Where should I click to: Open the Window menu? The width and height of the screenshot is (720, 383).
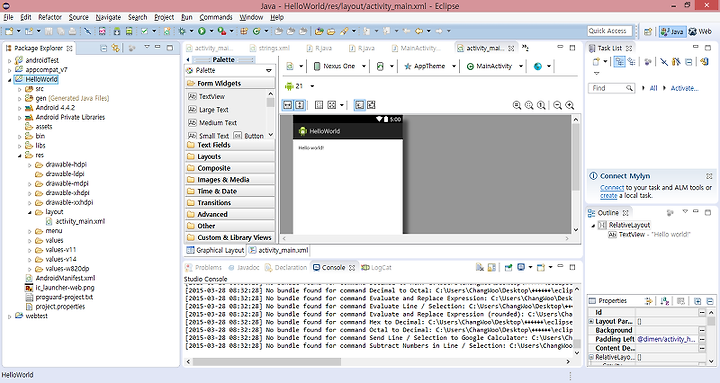click(251, 17)
